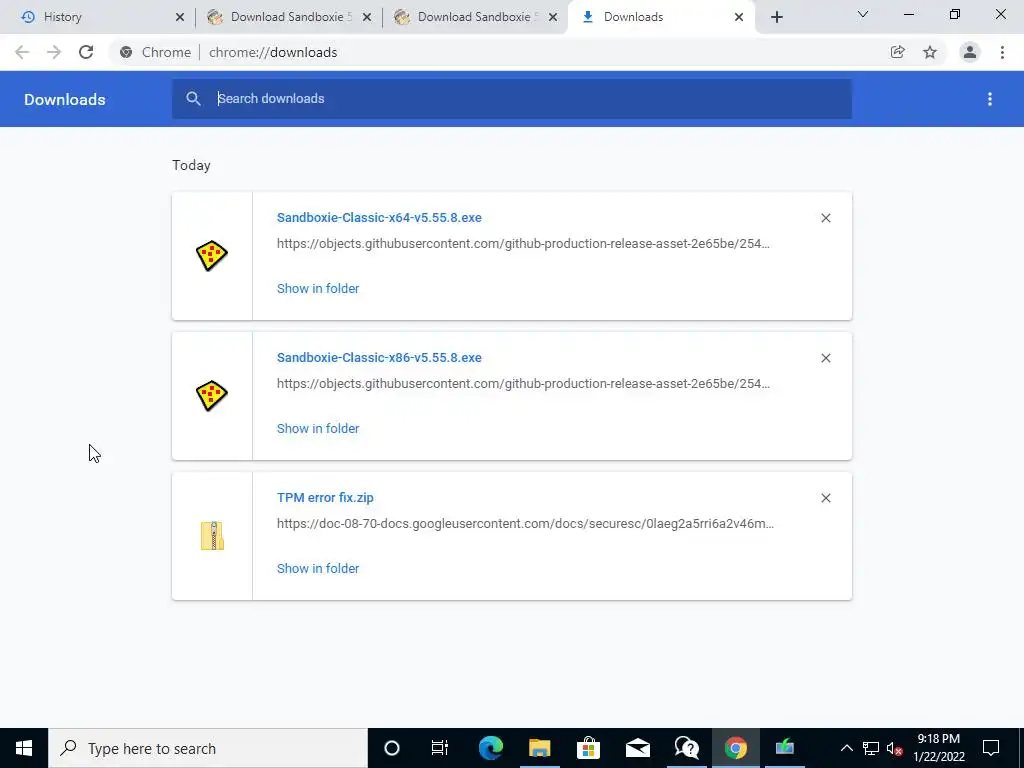Open the clock showing 9:18 PM
The height and width of the screenshot is (768, 1024).
[x=938, y=748]
